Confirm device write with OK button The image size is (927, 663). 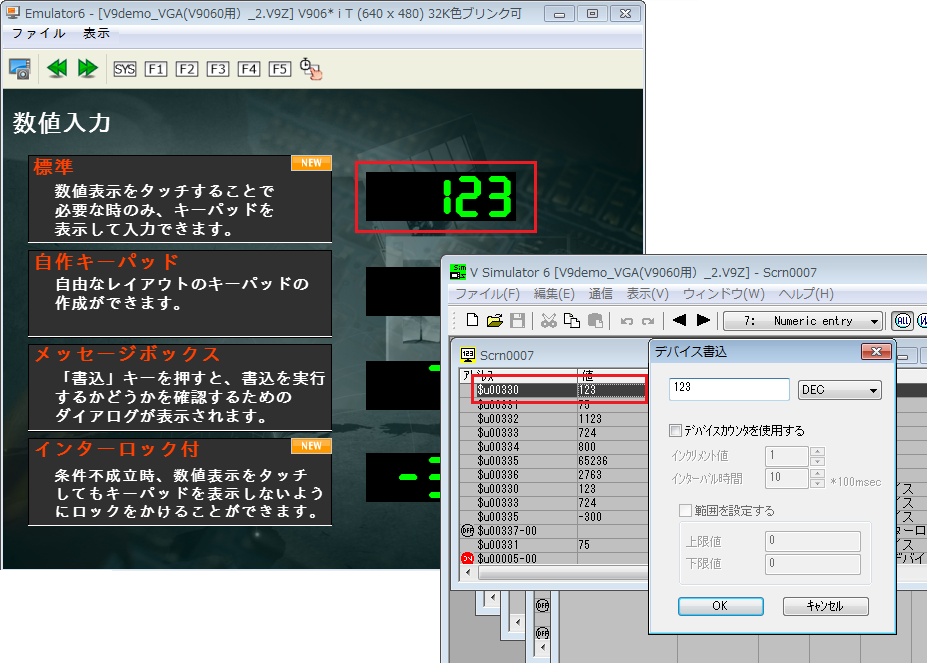coord(720,606)
